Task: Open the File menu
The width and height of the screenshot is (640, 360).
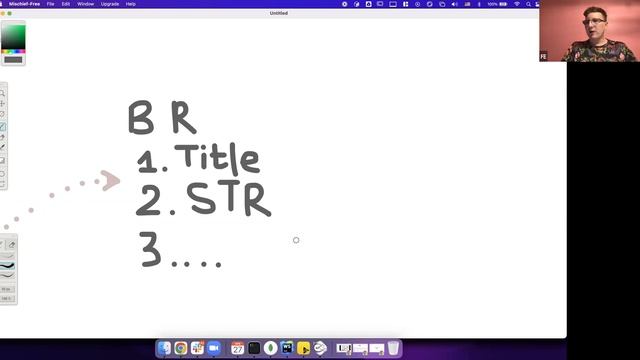Action: (x=50, y=4)
